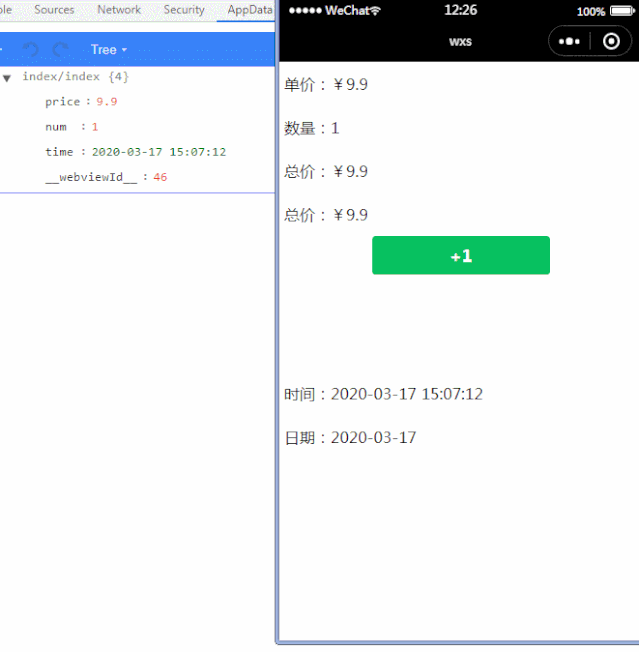Collapse the index/index tree node

point(7,78)
